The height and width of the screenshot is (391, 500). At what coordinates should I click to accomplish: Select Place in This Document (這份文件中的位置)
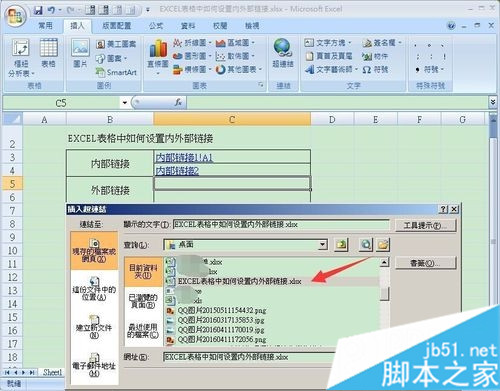point(94,289)
